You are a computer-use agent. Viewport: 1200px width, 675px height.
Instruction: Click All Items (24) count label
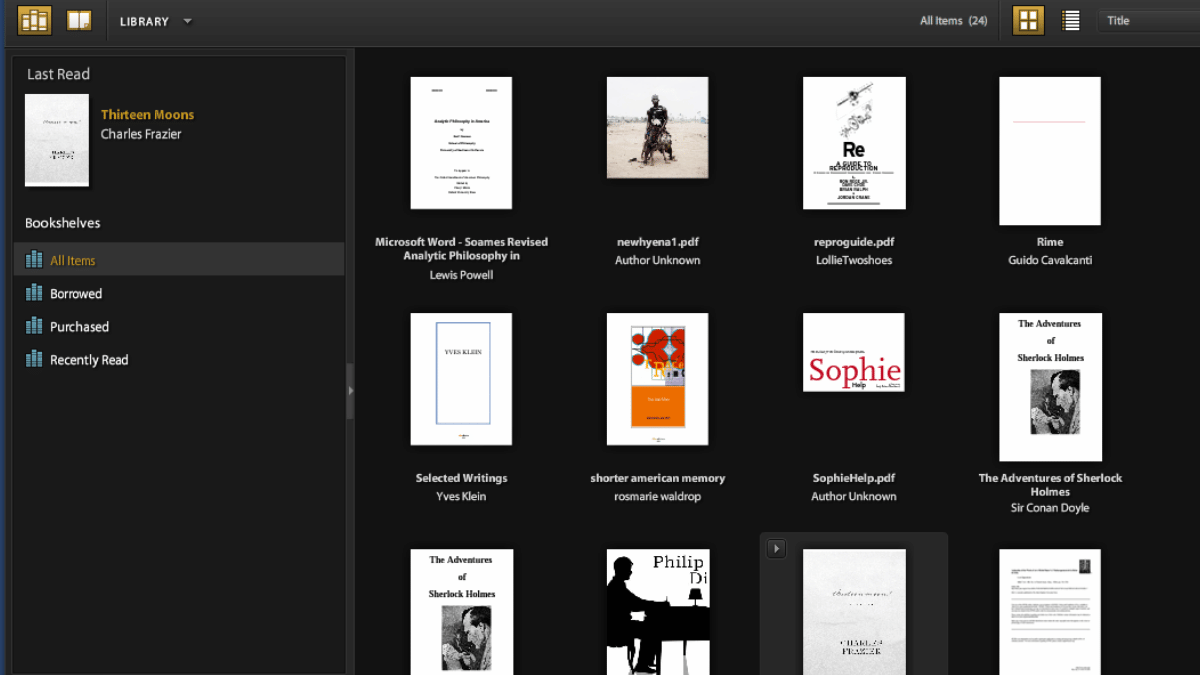coord(954,21)
